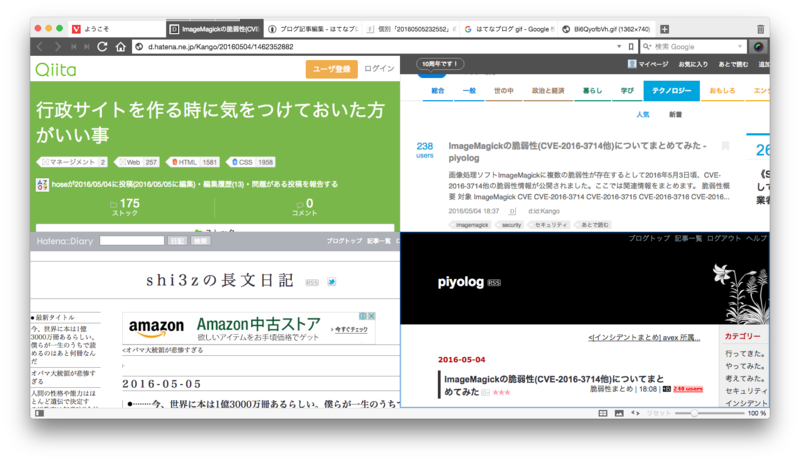Click the RSS badge next to piyolog
Image resolution: width=800 pixels, height=462 pixels.
(494, 283)
